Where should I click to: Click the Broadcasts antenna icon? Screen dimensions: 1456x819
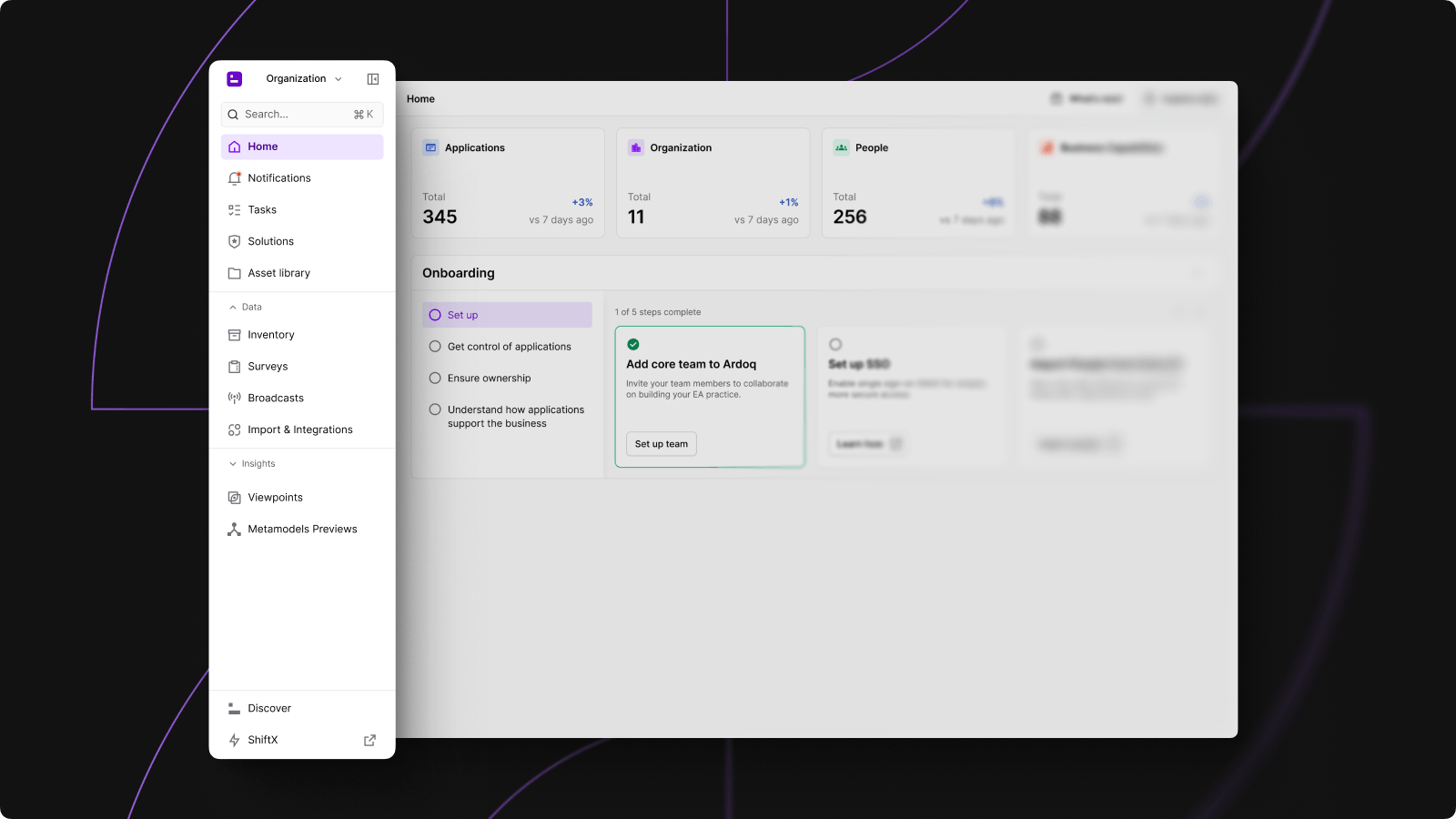[x=234, y=399]
